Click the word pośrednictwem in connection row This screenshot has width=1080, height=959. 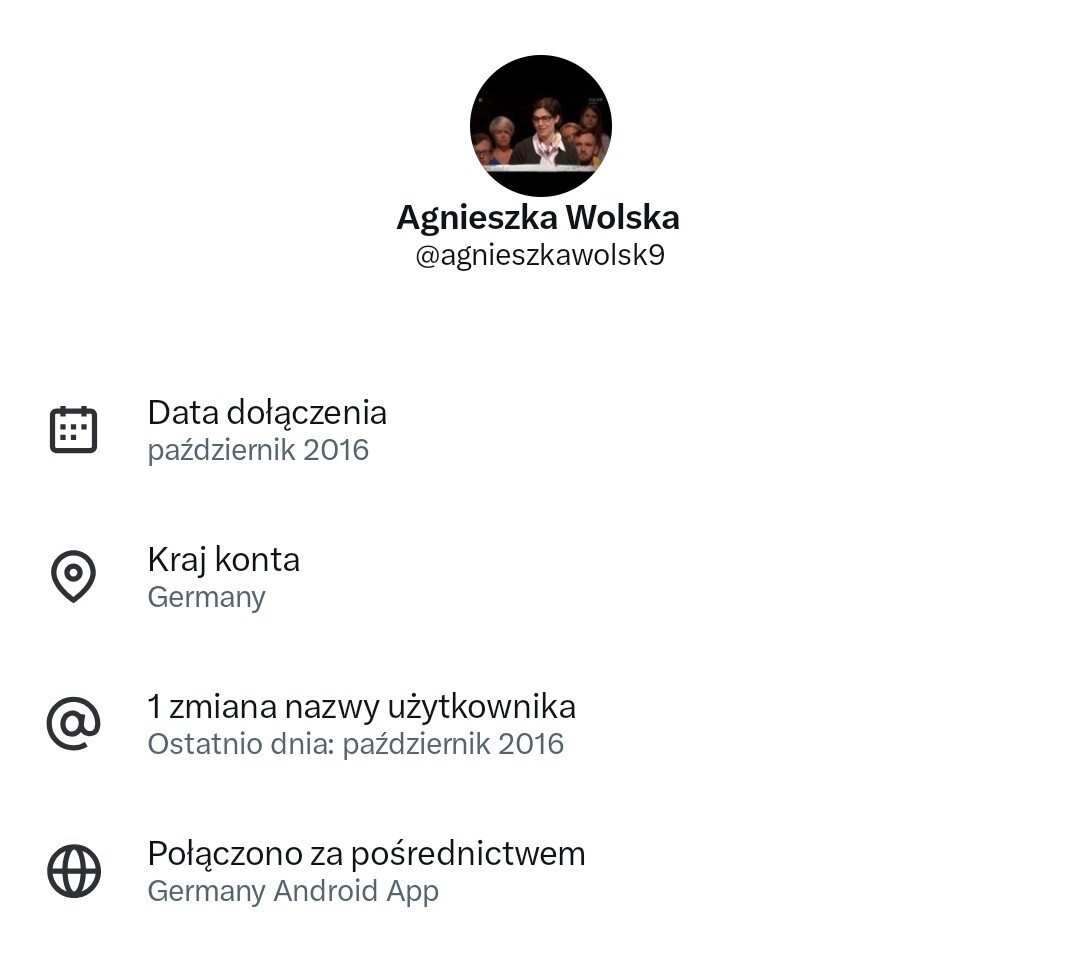click(468, 854)
